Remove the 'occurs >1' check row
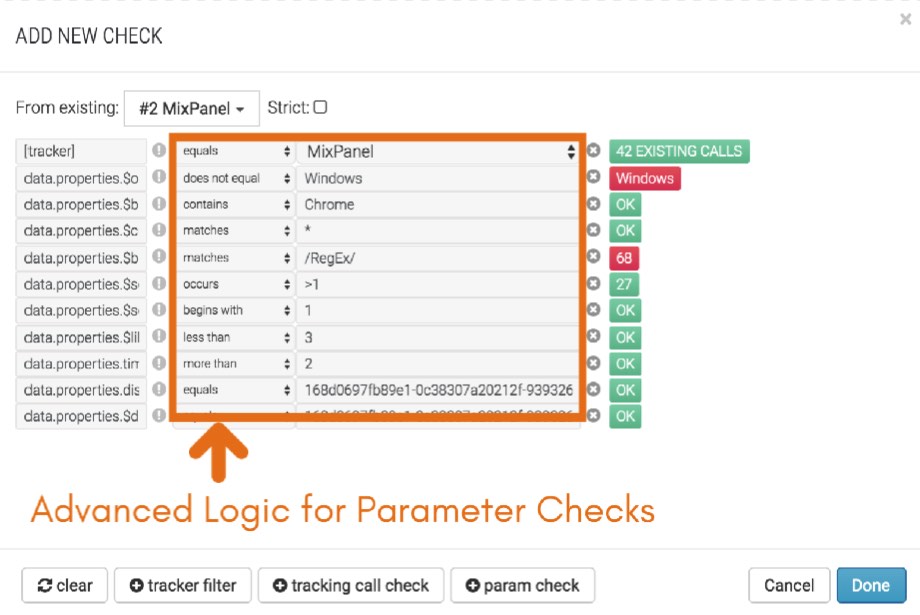 coord(594,283)
